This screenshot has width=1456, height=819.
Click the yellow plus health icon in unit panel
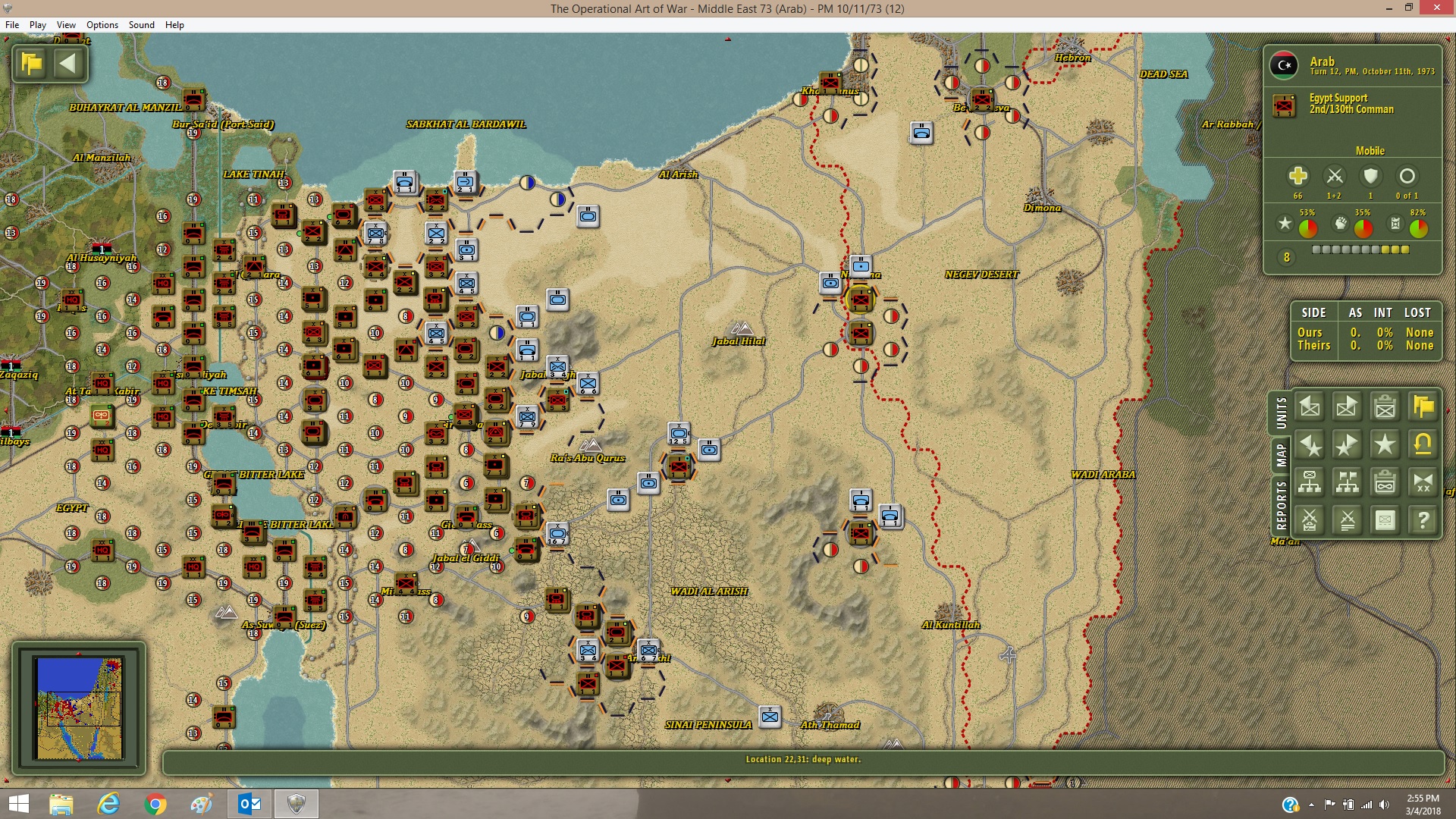click(x=1298, y=176)
